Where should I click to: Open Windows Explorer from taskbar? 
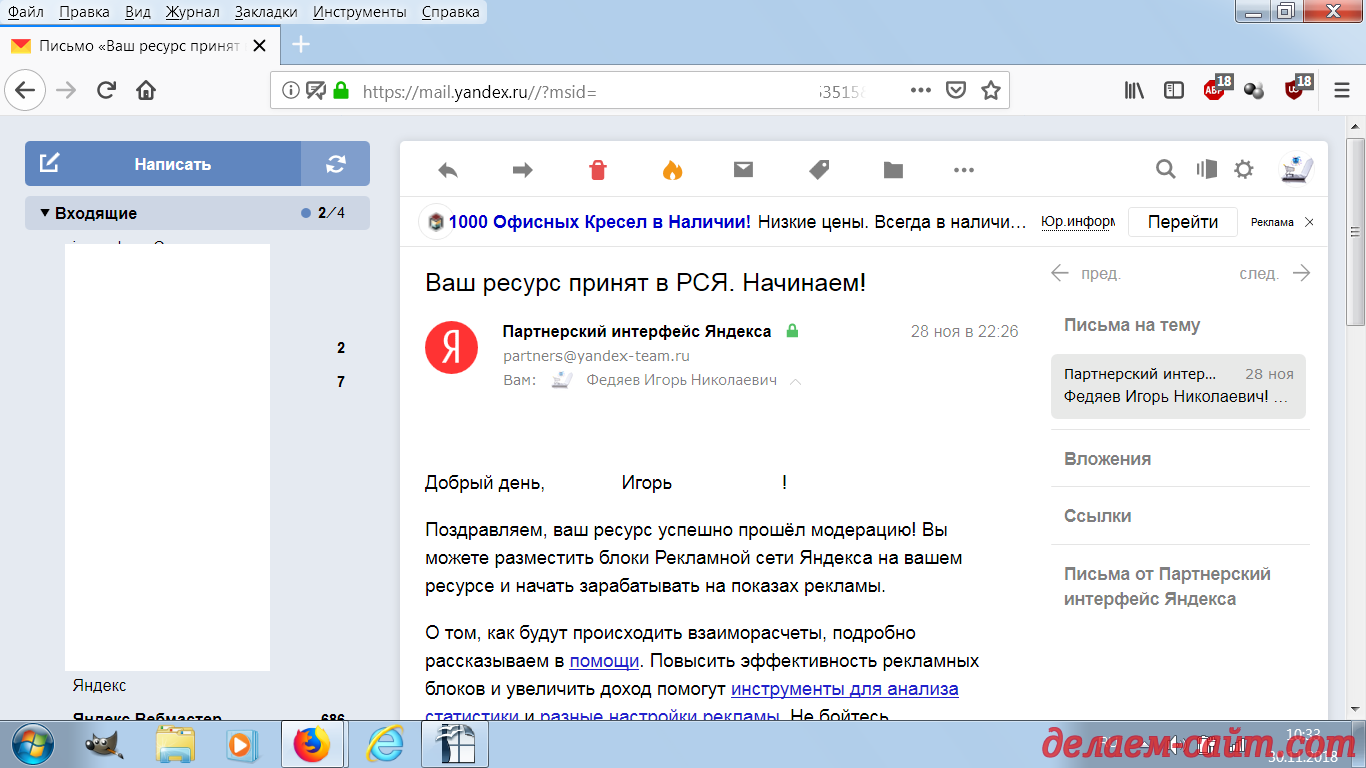[x=175, y=744]
